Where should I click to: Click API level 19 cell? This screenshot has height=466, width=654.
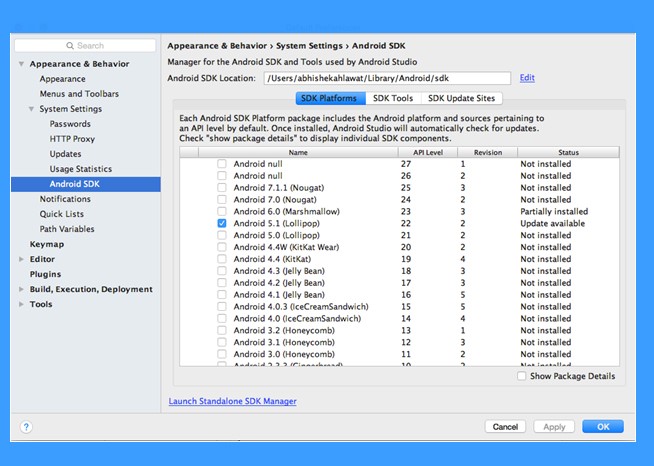tap(406, 259)
